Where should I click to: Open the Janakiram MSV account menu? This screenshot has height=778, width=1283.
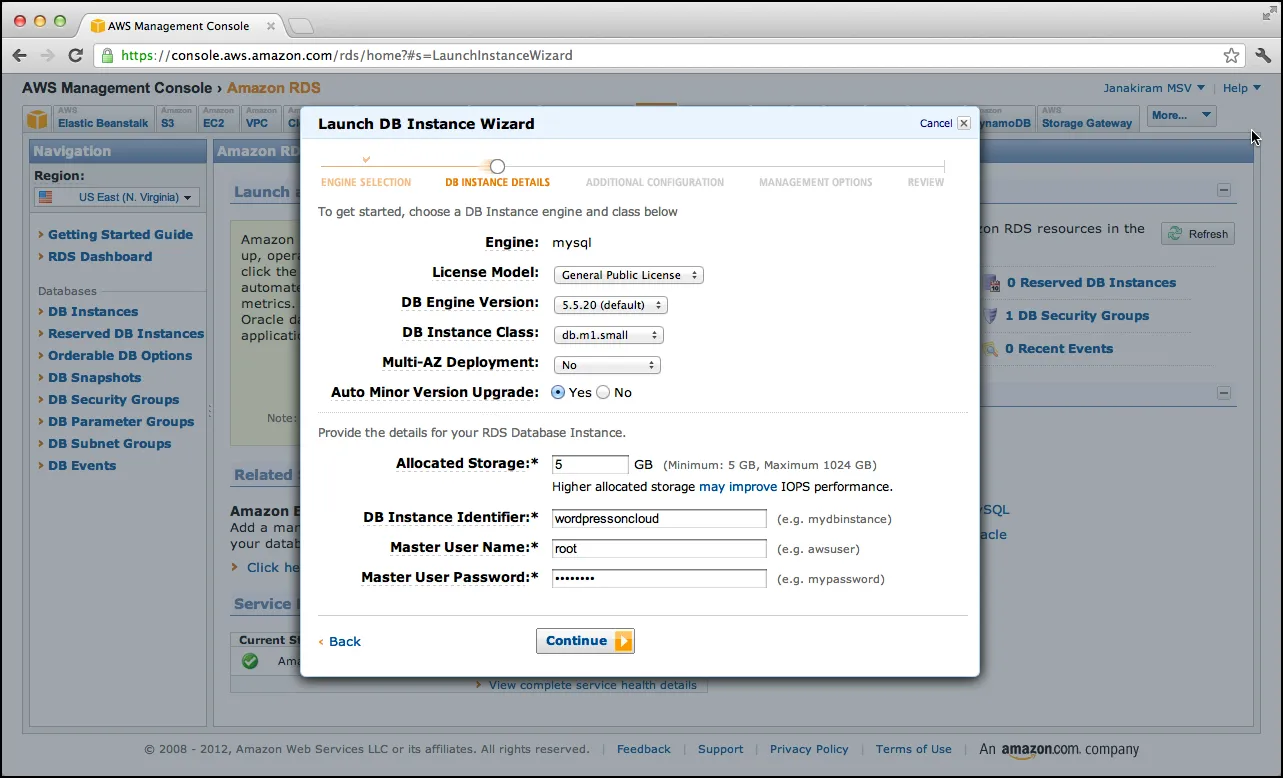coord(1154,88)
